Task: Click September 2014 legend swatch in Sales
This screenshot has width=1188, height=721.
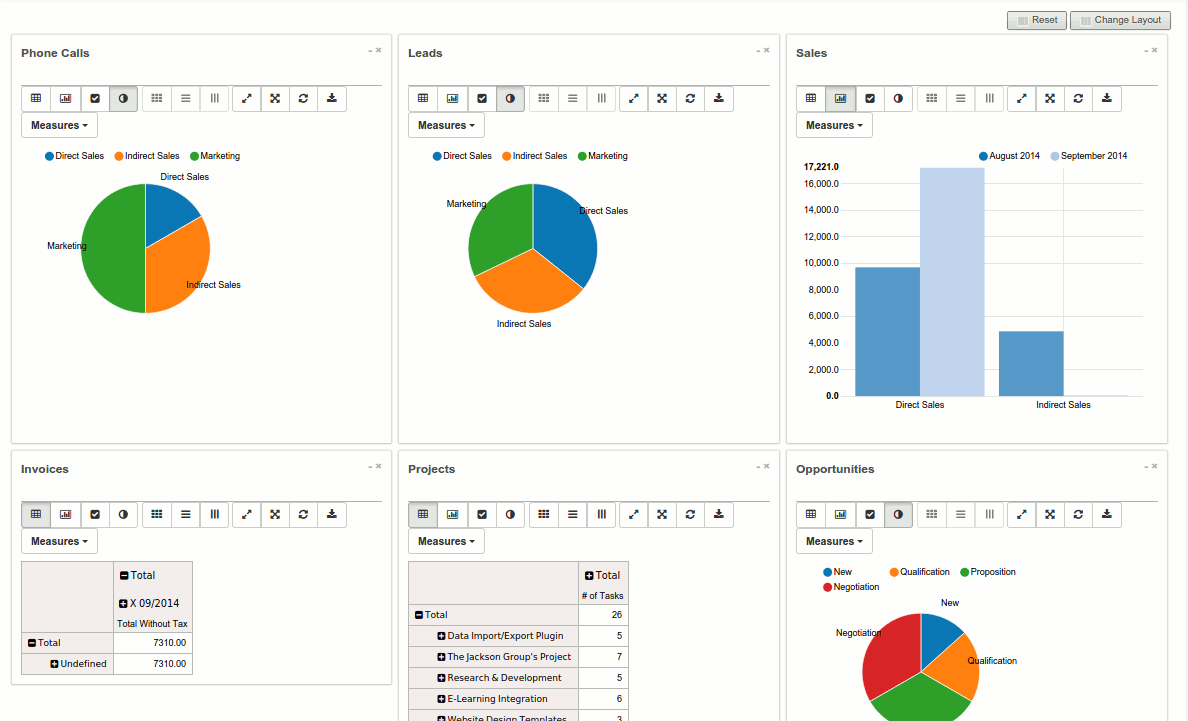Action: (1055, 156)
